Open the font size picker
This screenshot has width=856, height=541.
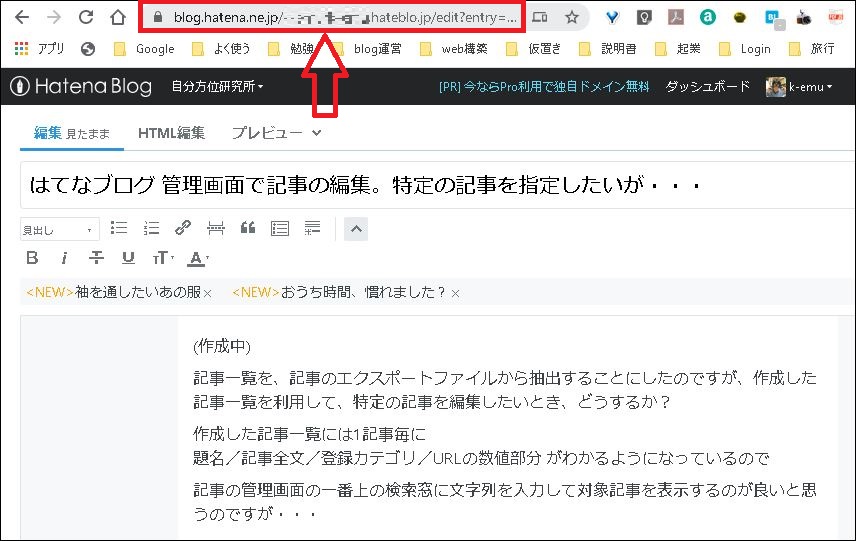(x=163, y=258)
